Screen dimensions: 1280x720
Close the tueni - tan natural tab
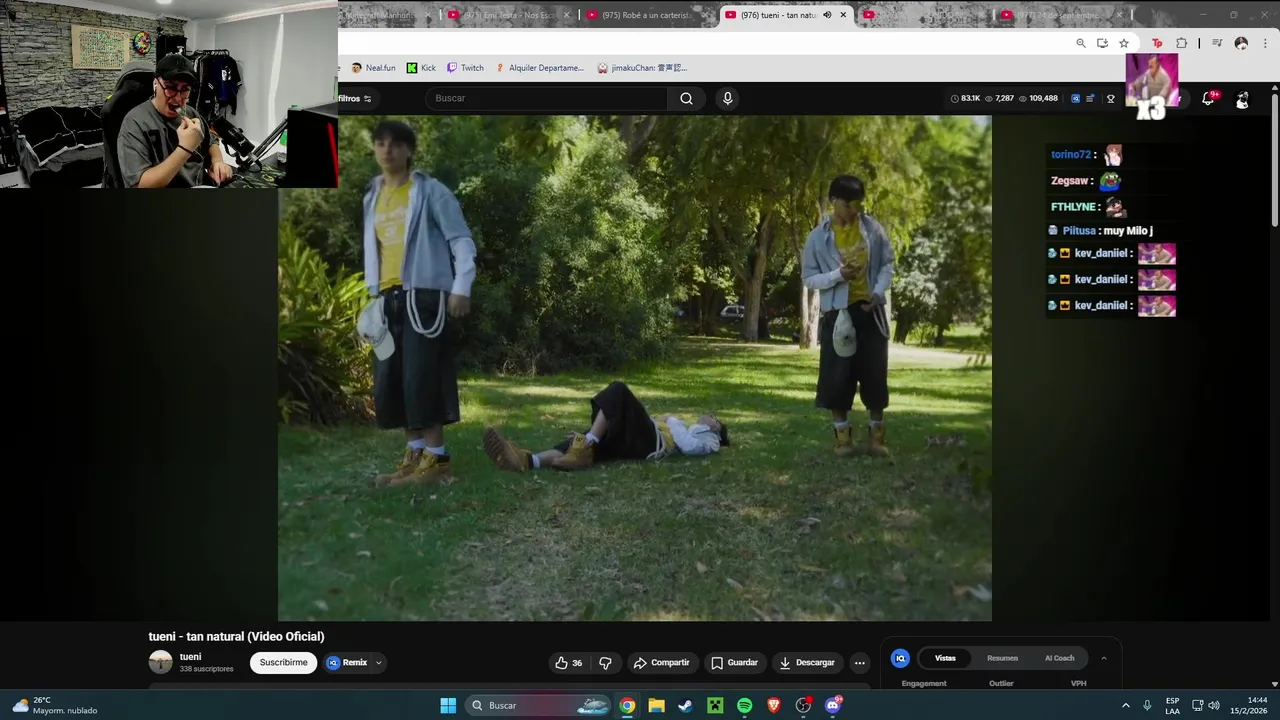click(843, 15)
